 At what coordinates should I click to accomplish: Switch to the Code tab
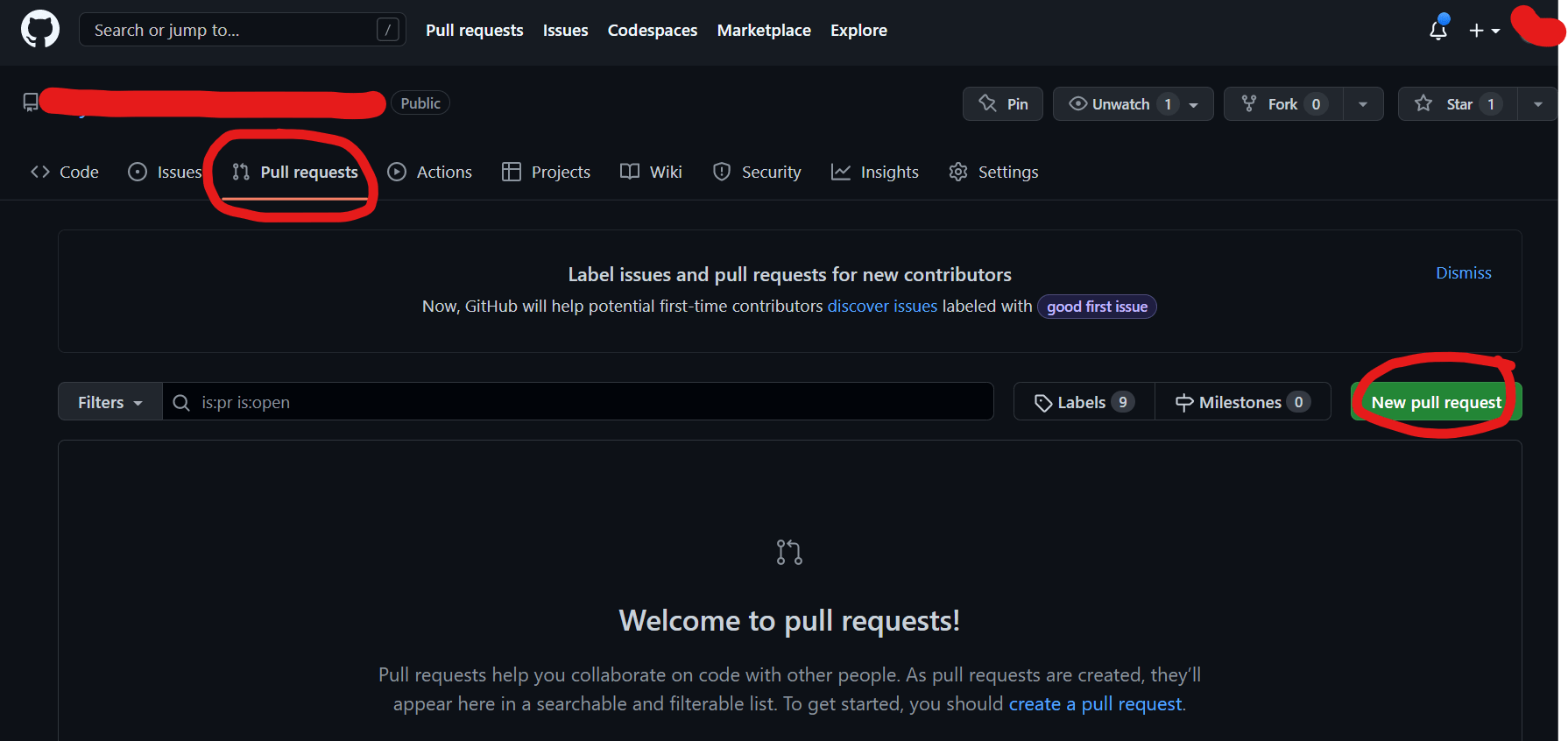(65, 172)
